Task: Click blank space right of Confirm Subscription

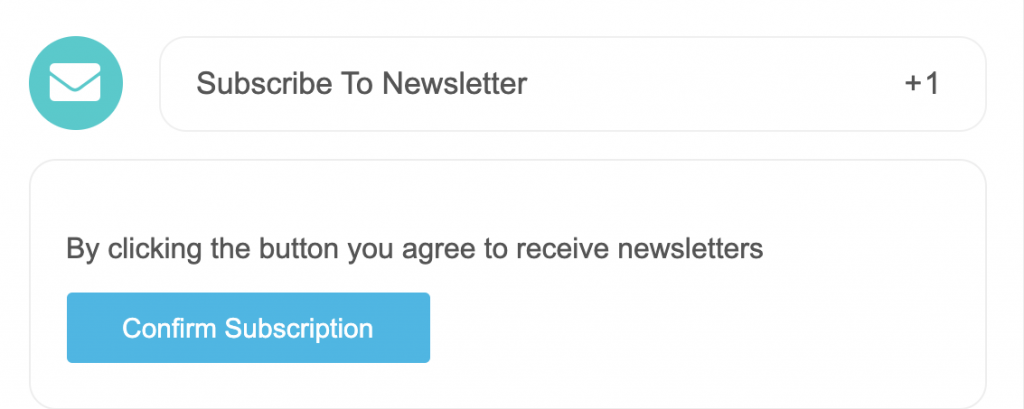Action: click(x=705, y=327)
